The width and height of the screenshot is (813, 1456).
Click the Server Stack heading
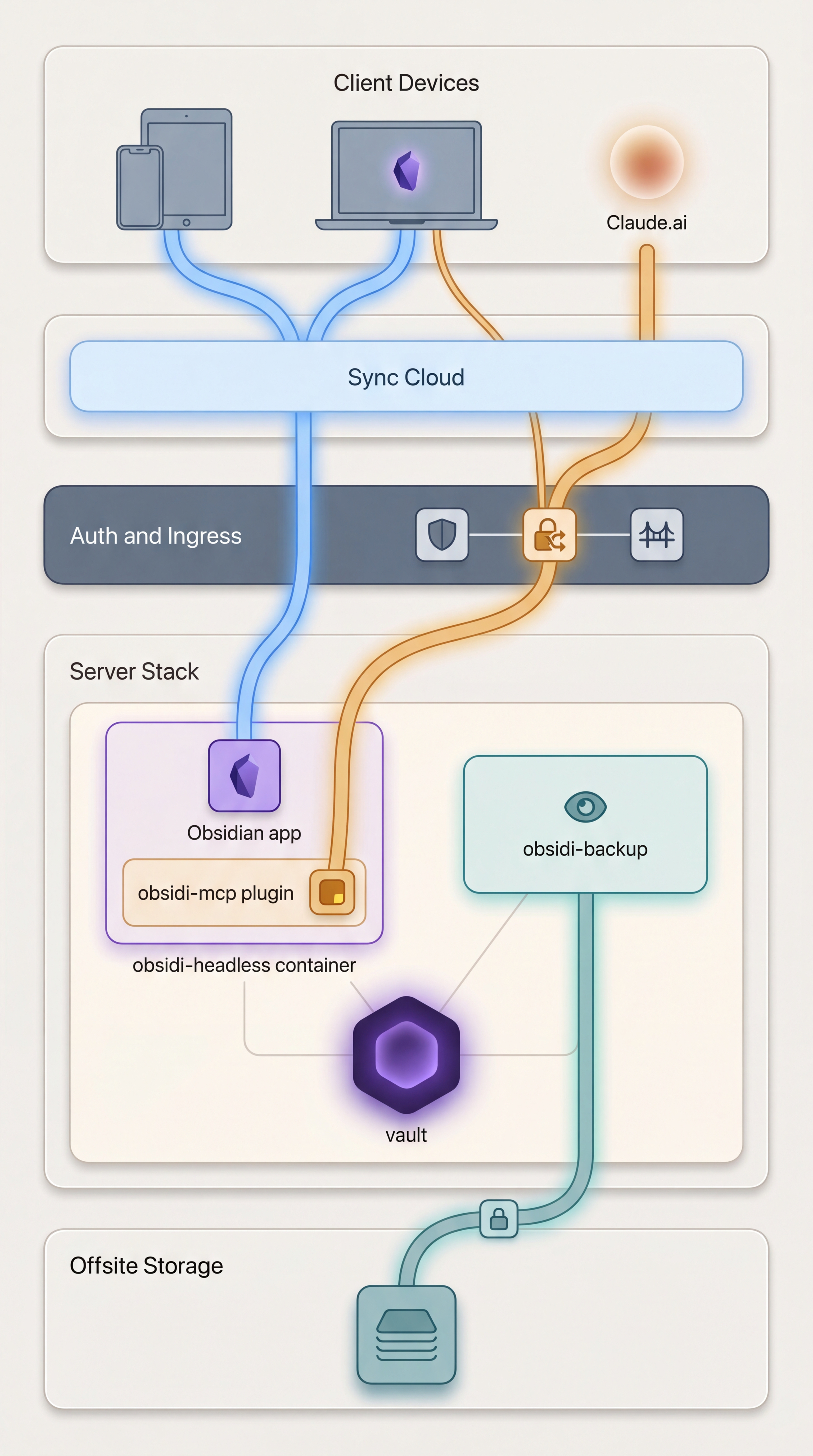coord(134,671)
